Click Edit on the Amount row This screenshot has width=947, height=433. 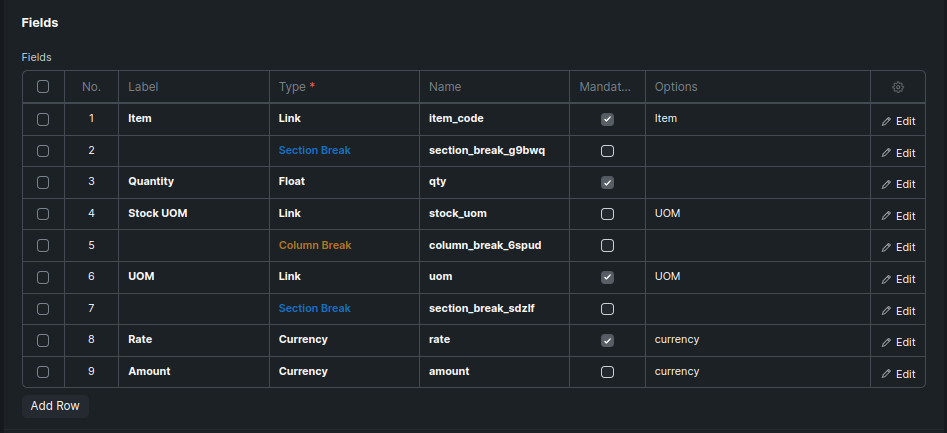tap(898, 374)
